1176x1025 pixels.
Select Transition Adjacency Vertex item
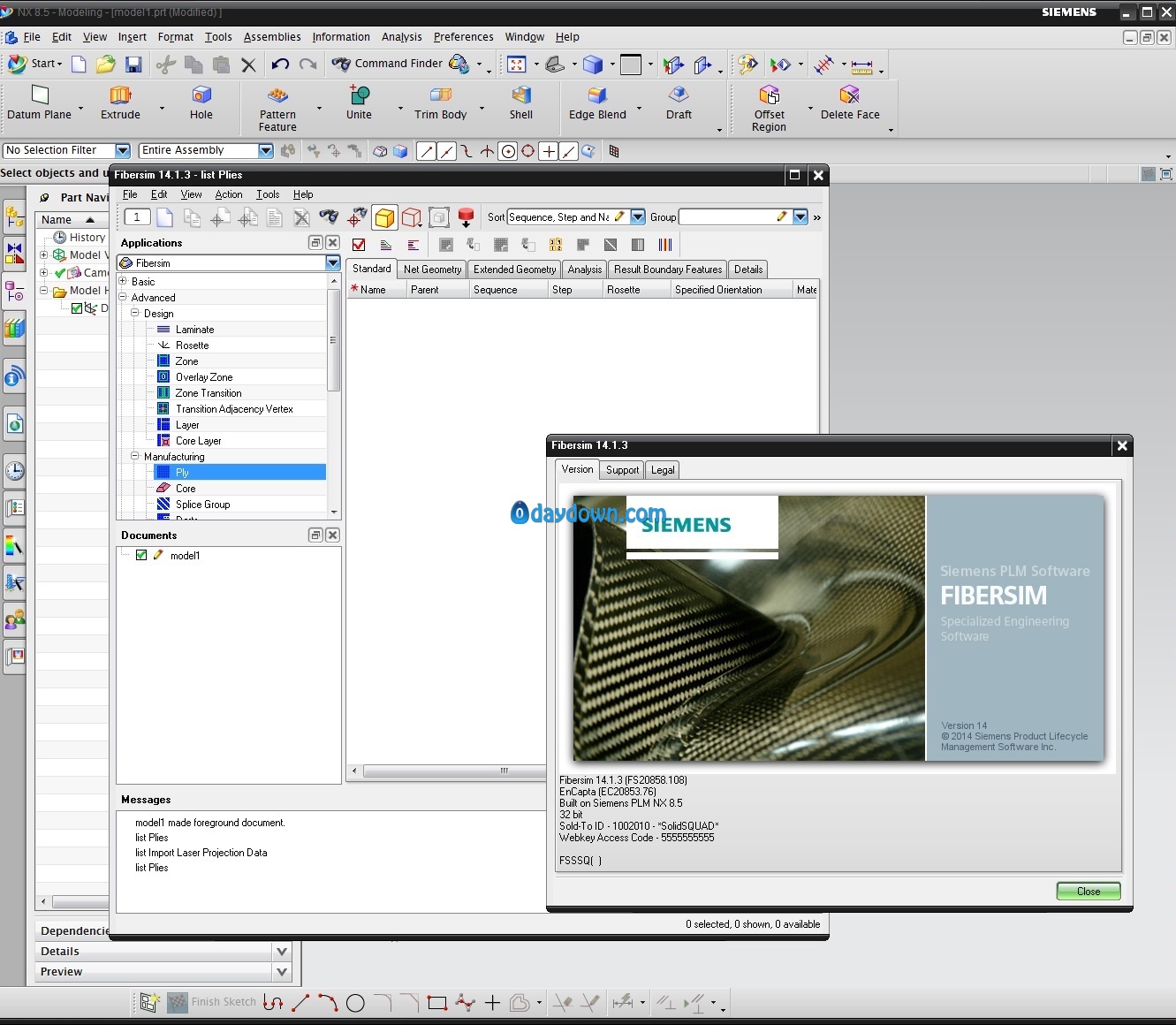pyautogui.click(x=234, y=409)
